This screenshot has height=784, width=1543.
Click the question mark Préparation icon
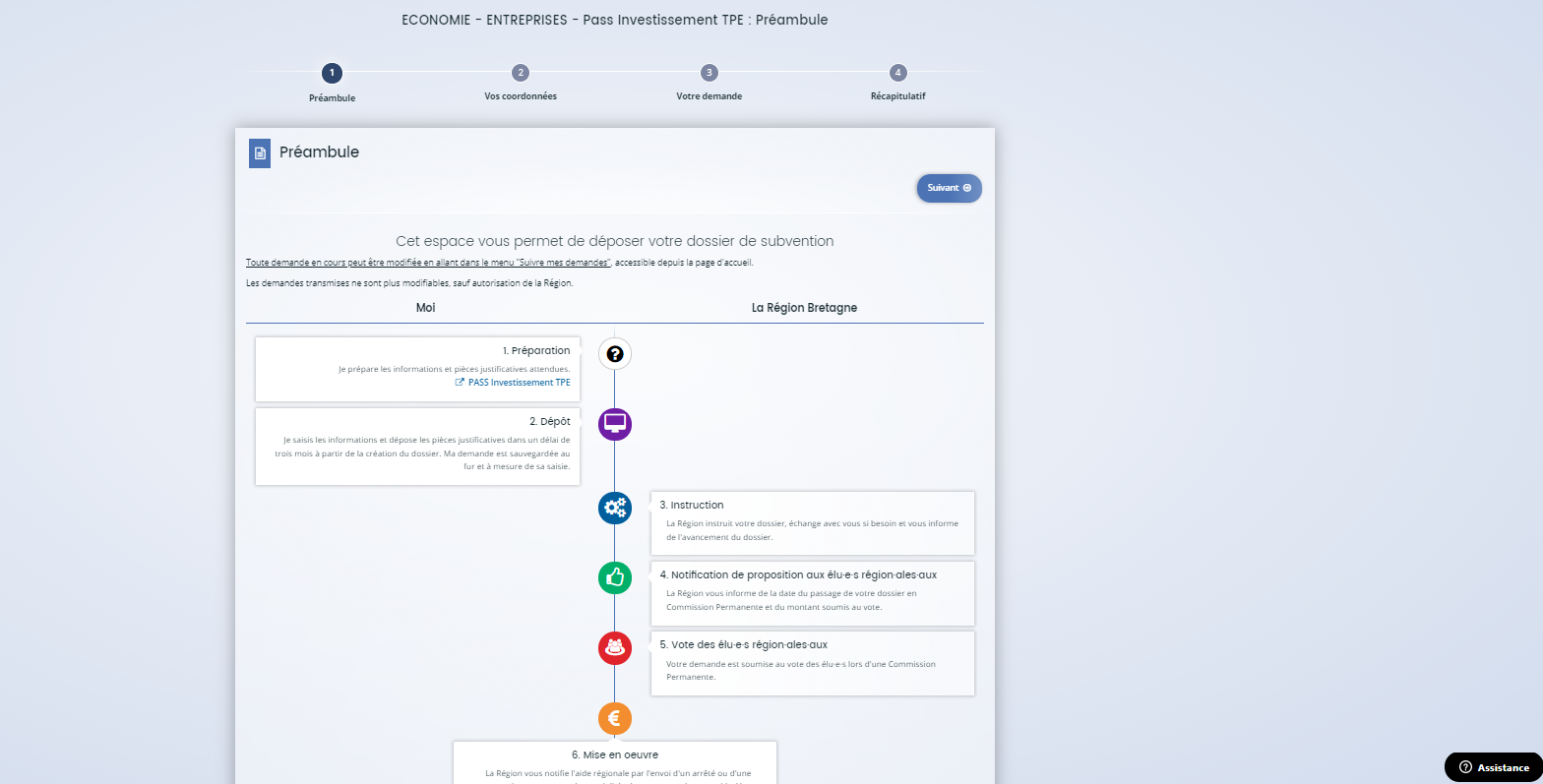[615, 354]
